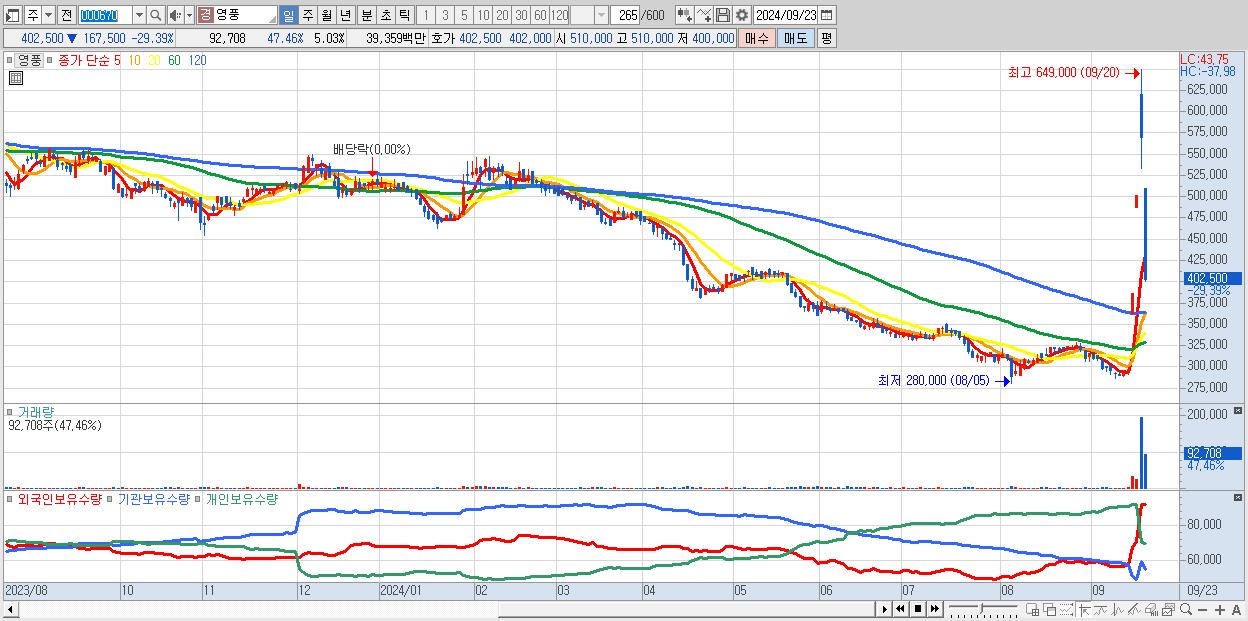
Task: Click the play button in bottom playback controls
Action: (x=885, y=609)
